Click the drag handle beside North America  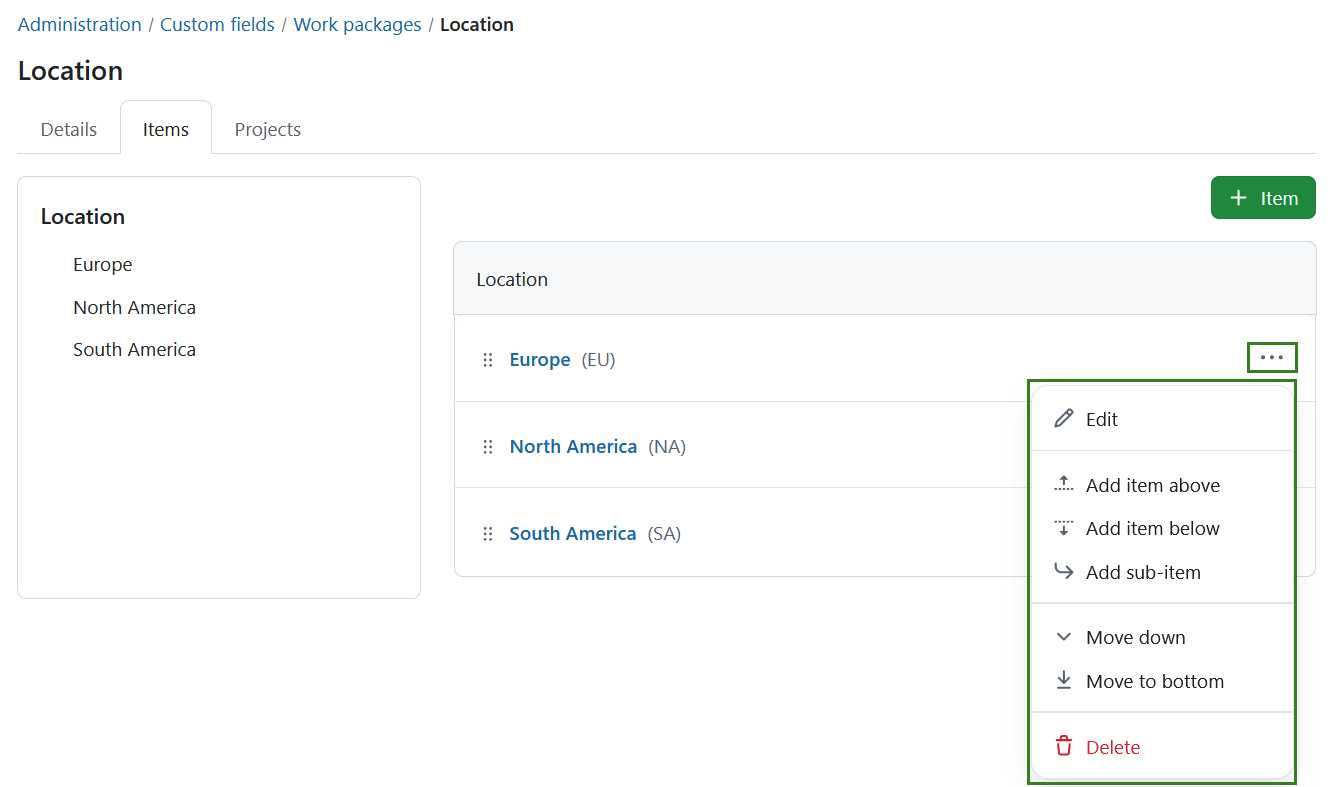pos(488,446)
